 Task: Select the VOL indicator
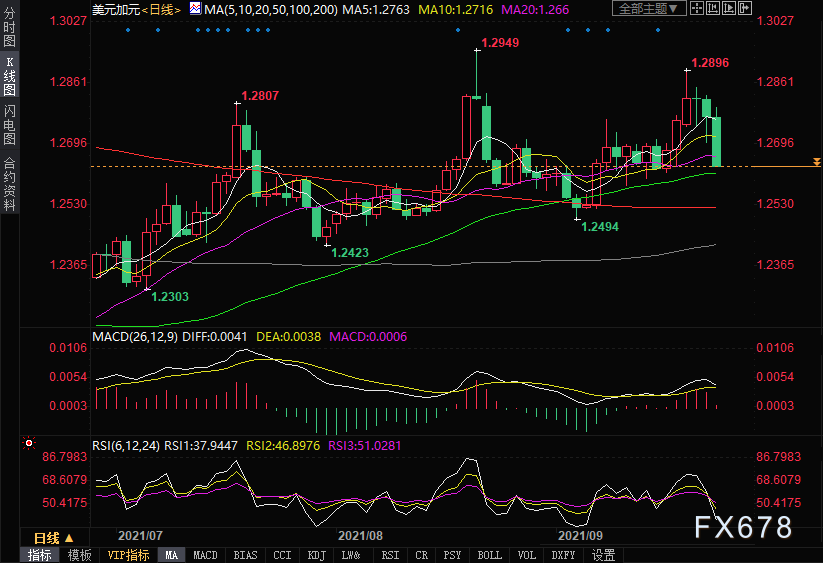pyautogui.click(x=526, y=555)
